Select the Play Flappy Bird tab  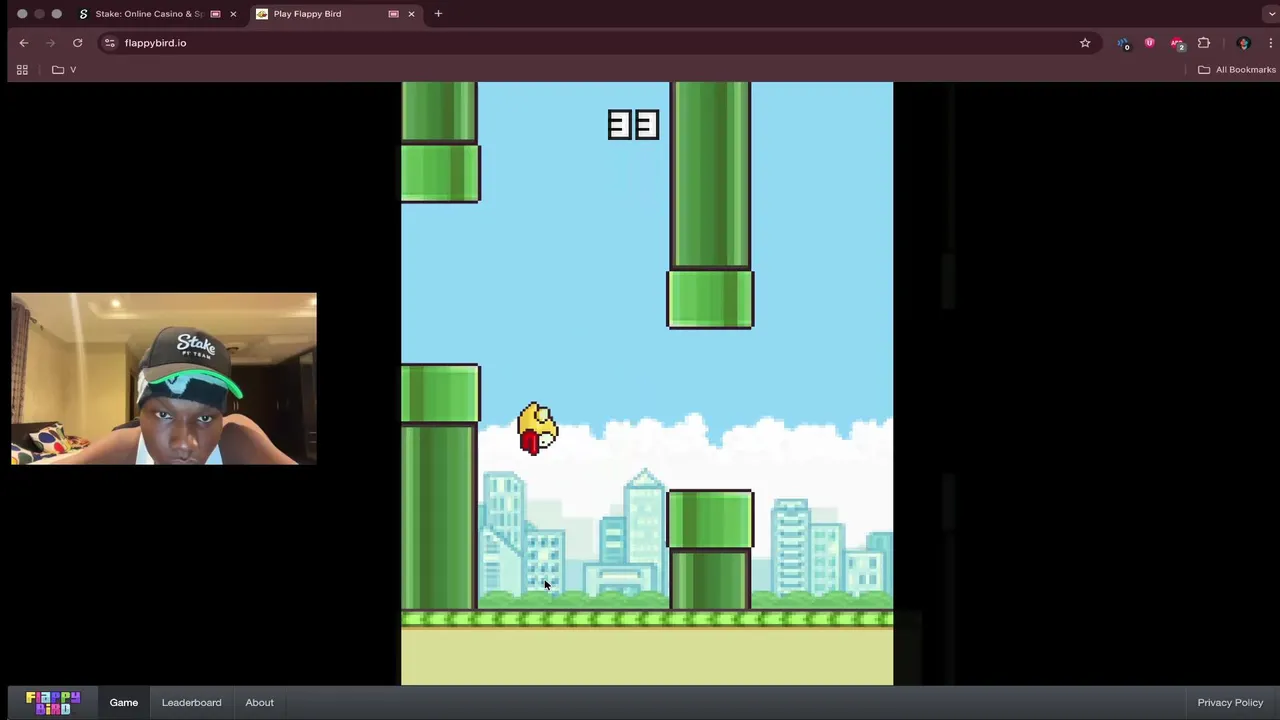click(336, 14)
